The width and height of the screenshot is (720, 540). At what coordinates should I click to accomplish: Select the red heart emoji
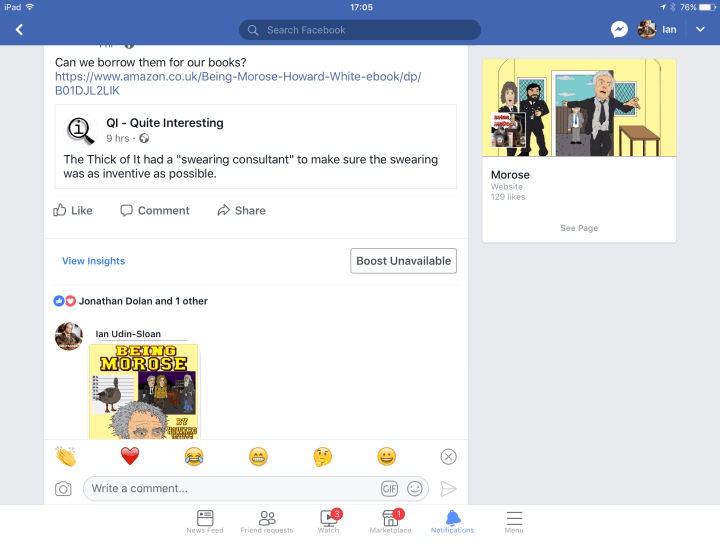point(129,457)
